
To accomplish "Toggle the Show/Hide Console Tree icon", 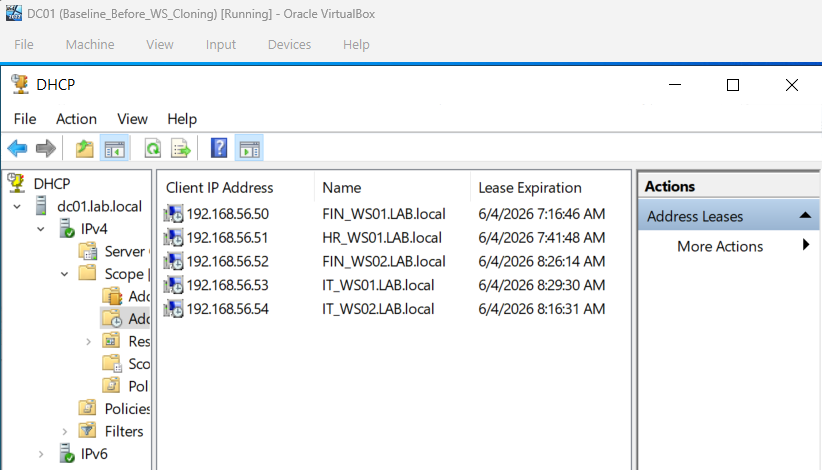I will (x=114, y=149).
